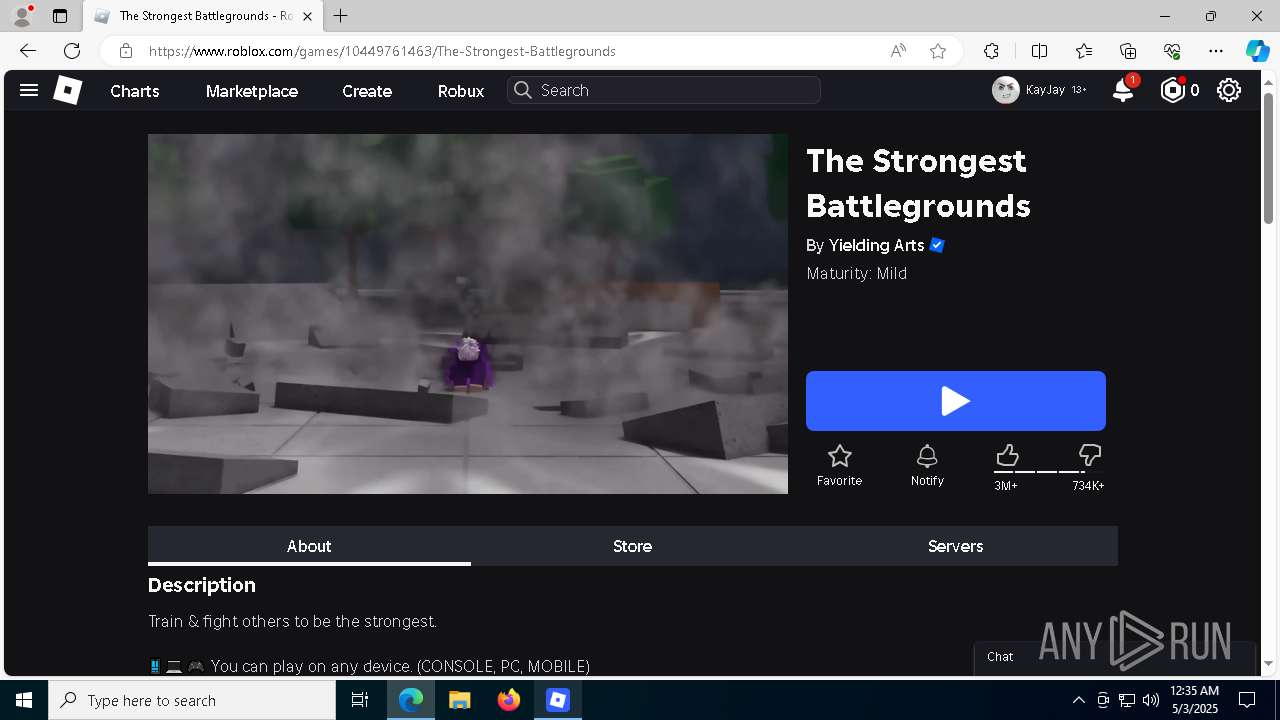Click the Windows taskbar search box

click(x=192, y=700)
